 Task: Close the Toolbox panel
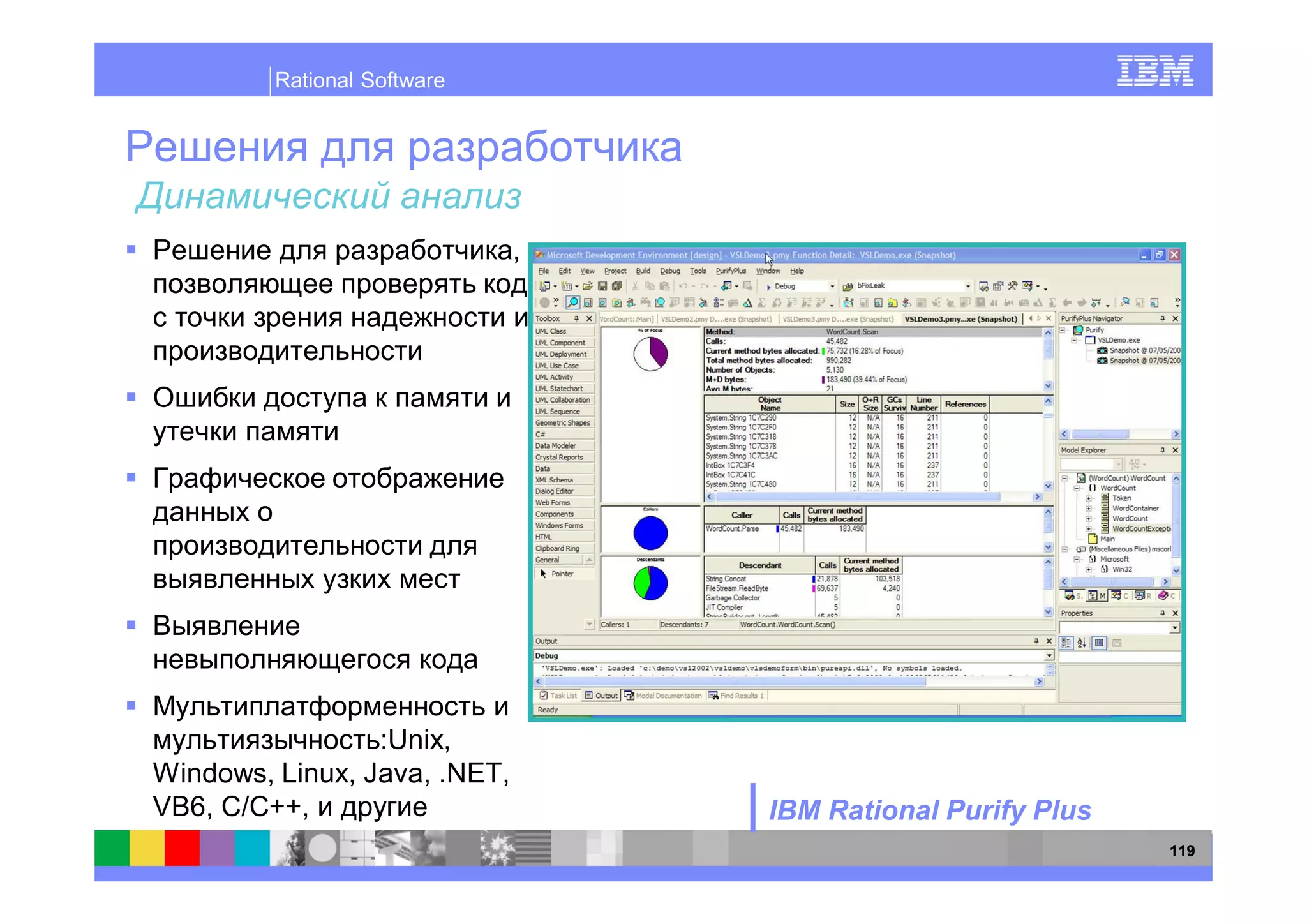coord(589,318)
